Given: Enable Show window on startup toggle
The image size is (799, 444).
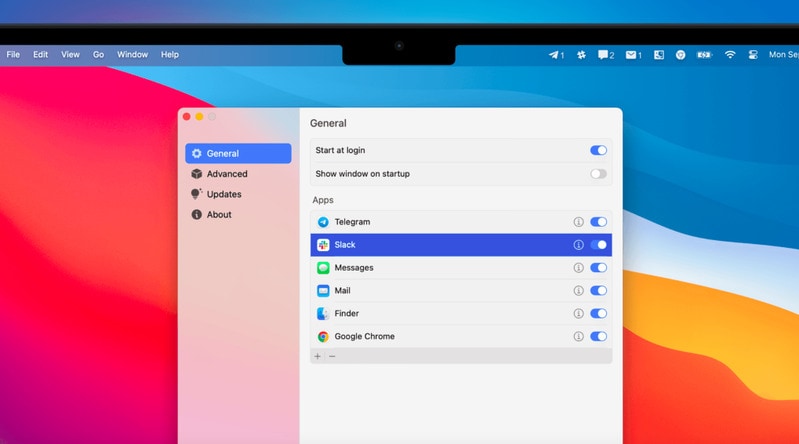Looking at the screenshot, I should (598, 174).
